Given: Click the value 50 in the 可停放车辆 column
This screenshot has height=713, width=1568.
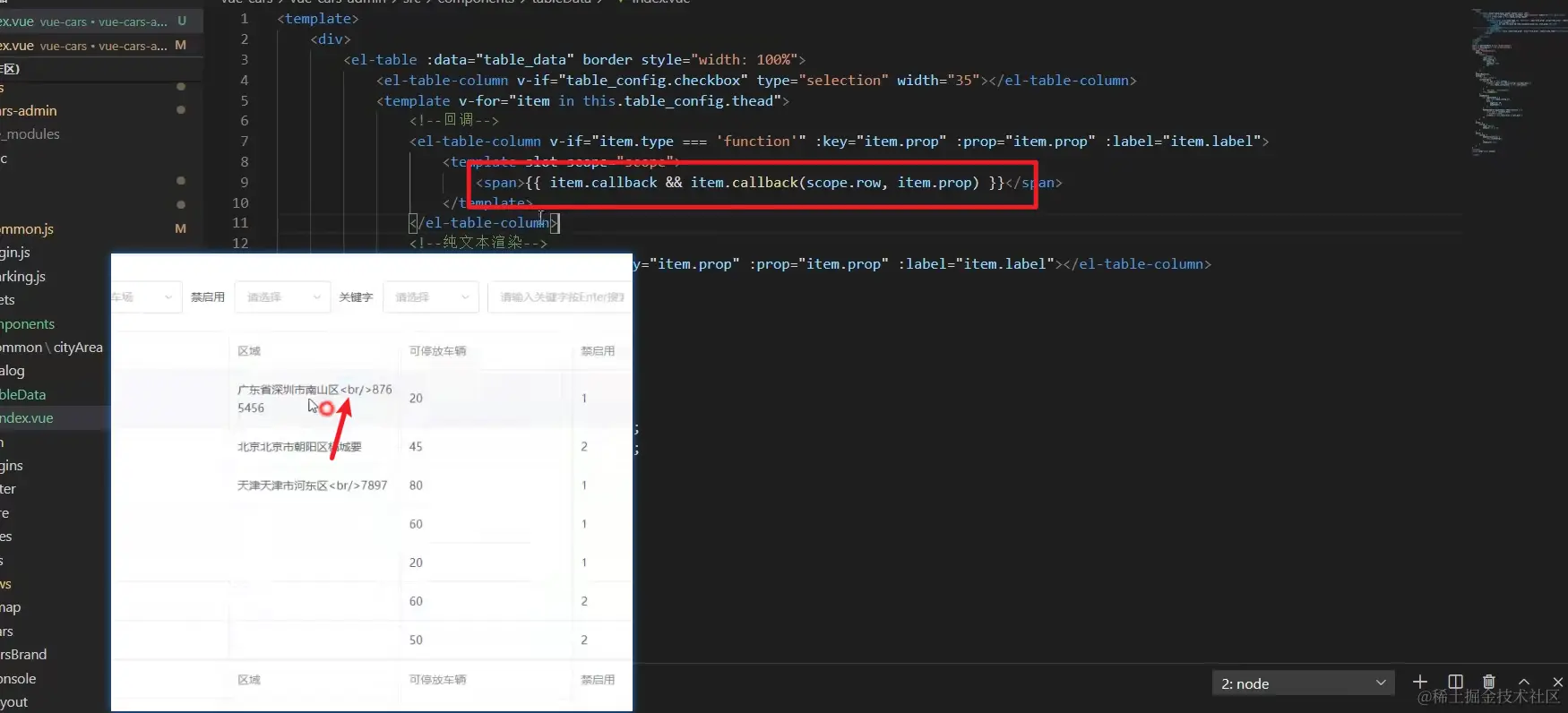Looking at the screenshot, I should pyautogui.click(x=416, y=640).
